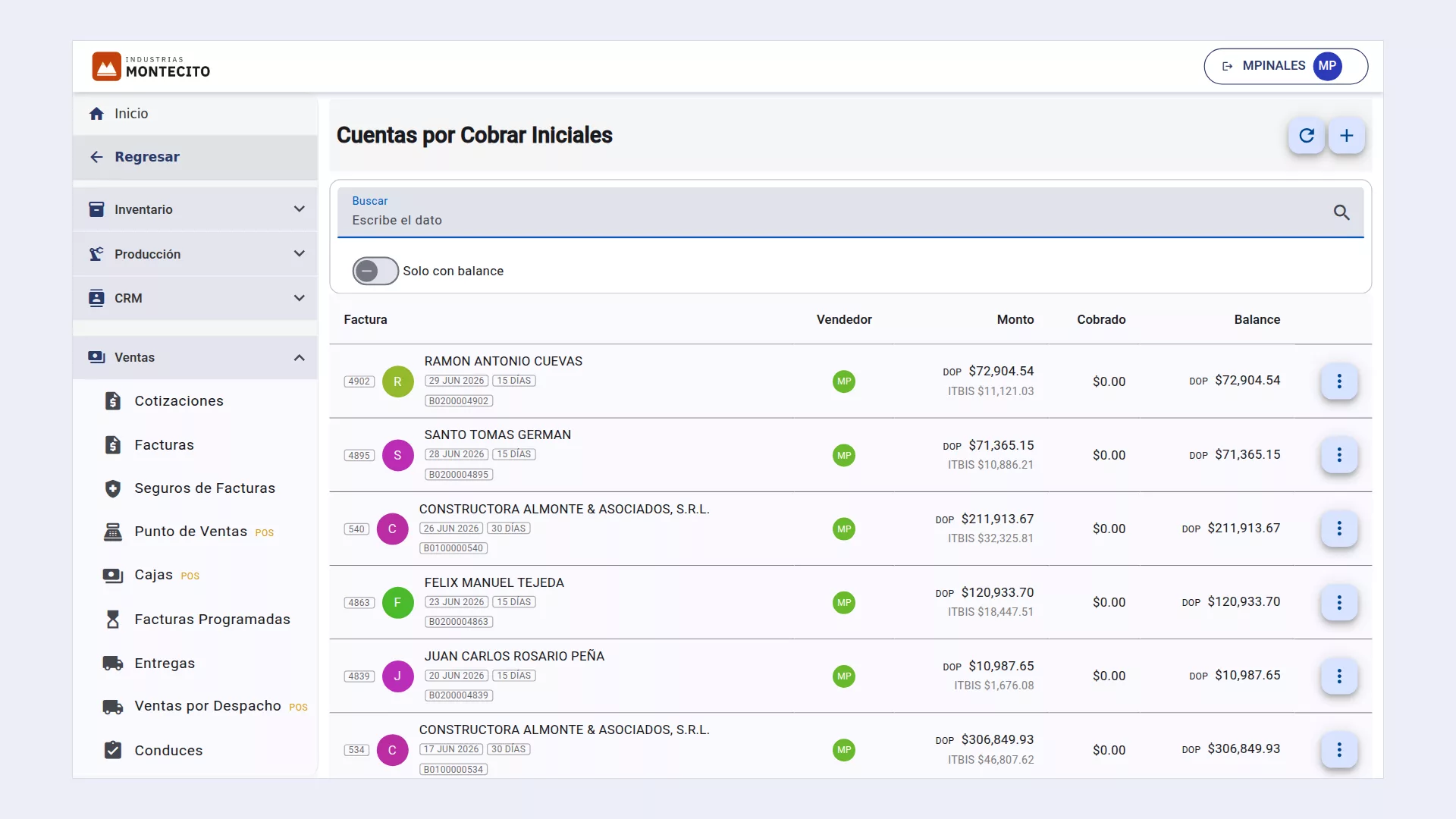Click the J avatar of Juan Carlos Rosario
1456x819 pixels.
tap(397, 676)
